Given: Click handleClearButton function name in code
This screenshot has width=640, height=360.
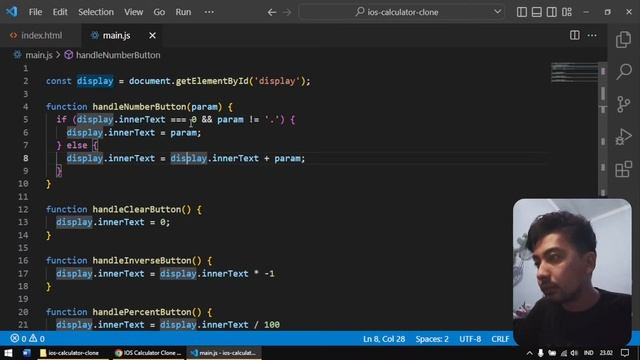Looking at the screenshot, I should pos(136,209).
